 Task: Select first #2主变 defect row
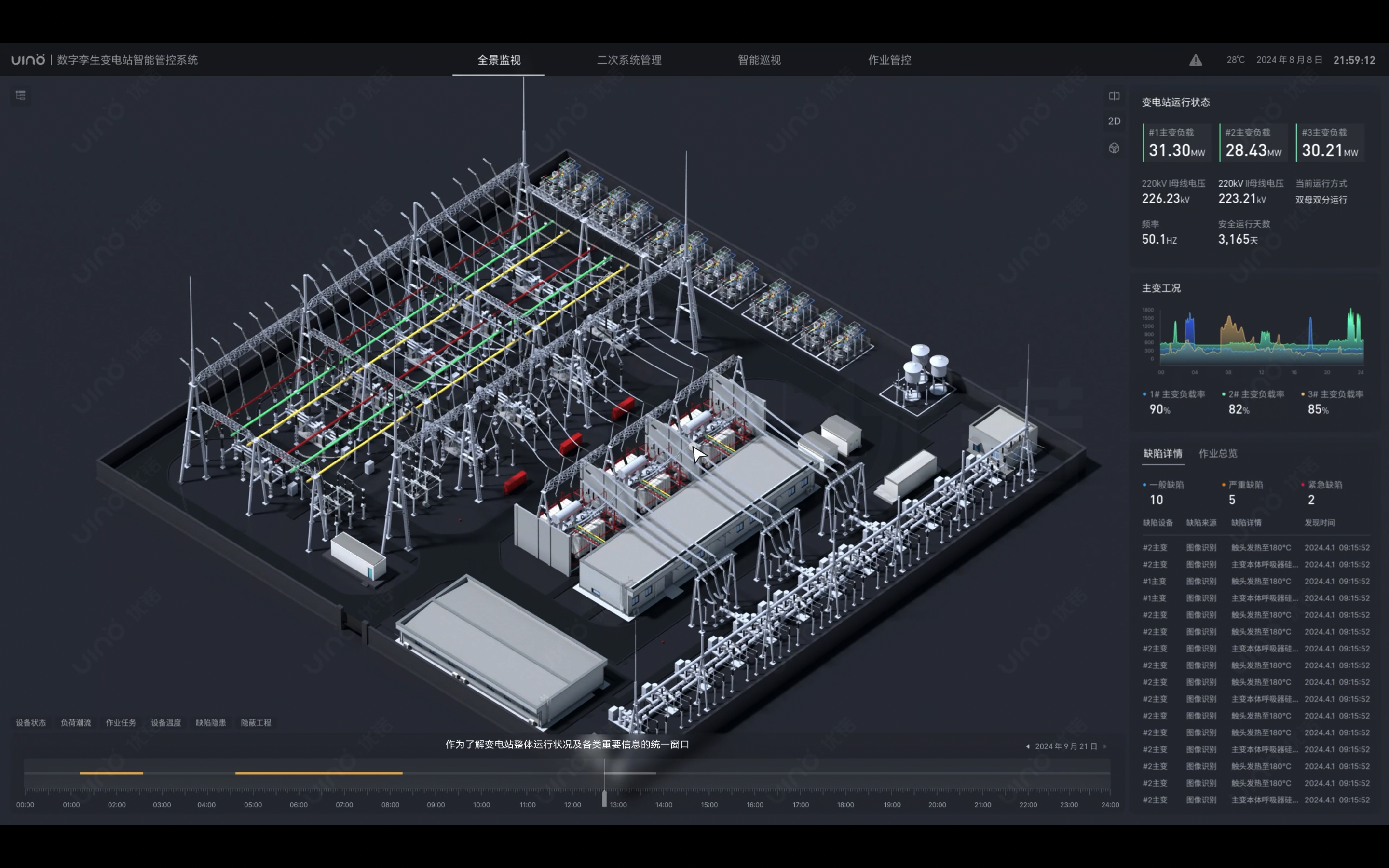tap(1256, 548)
